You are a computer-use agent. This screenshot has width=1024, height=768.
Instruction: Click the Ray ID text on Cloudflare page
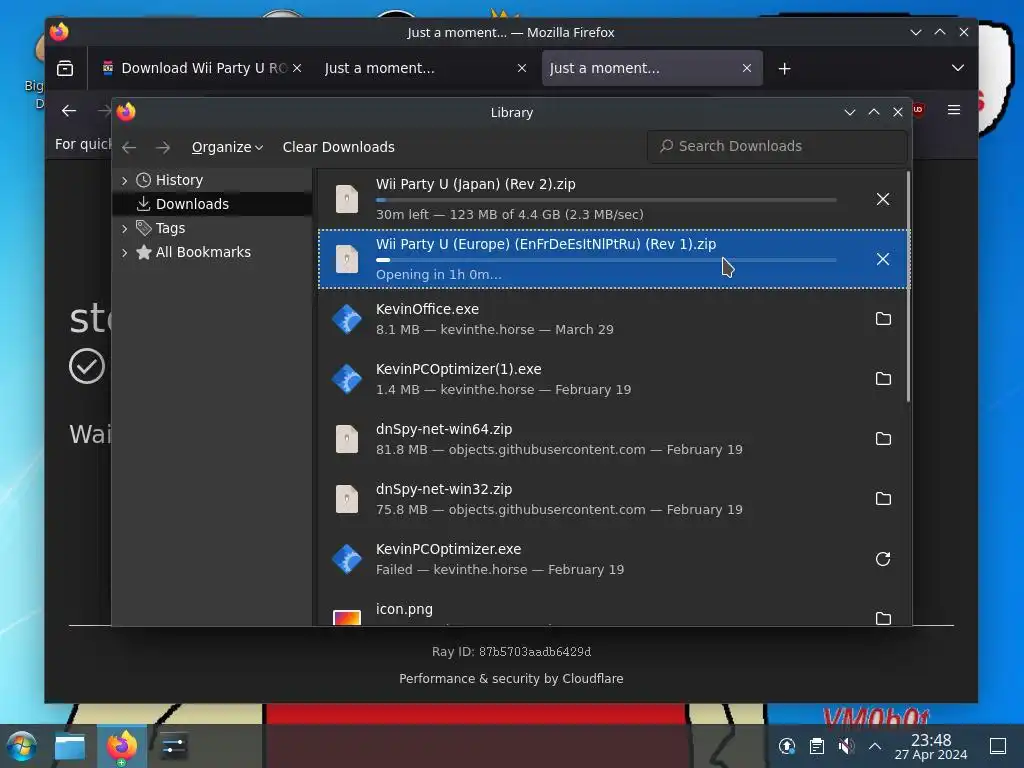point(511,652)
